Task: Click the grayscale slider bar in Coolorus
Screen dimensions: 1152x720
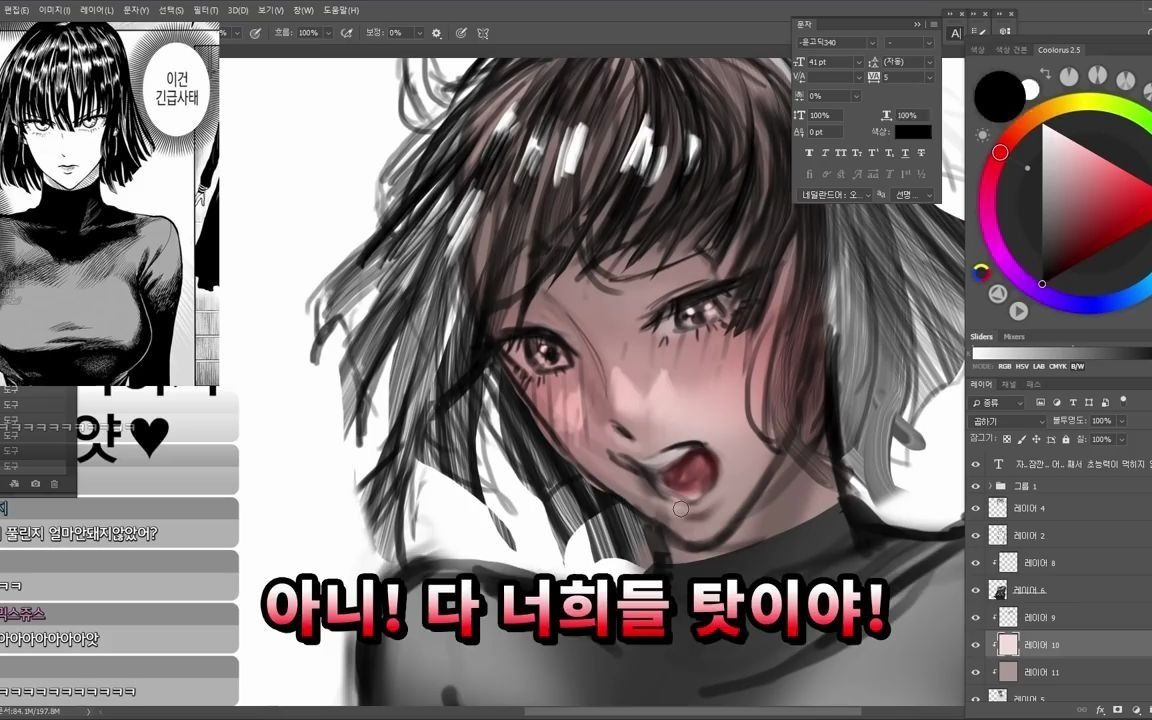Action: 1062,353
